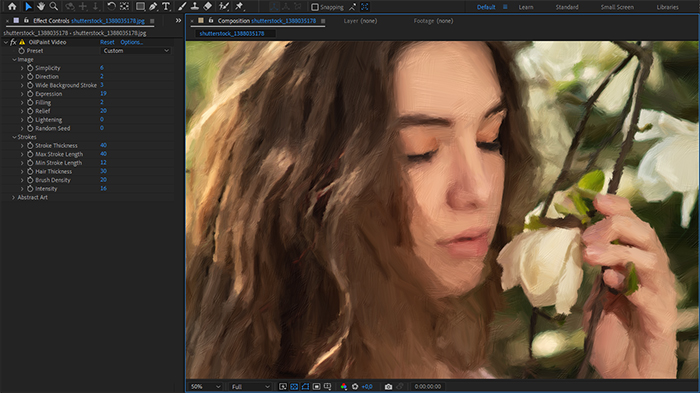Click the Wide Background Stroke label
Screen dimensions: 700x393
[66, 85]
